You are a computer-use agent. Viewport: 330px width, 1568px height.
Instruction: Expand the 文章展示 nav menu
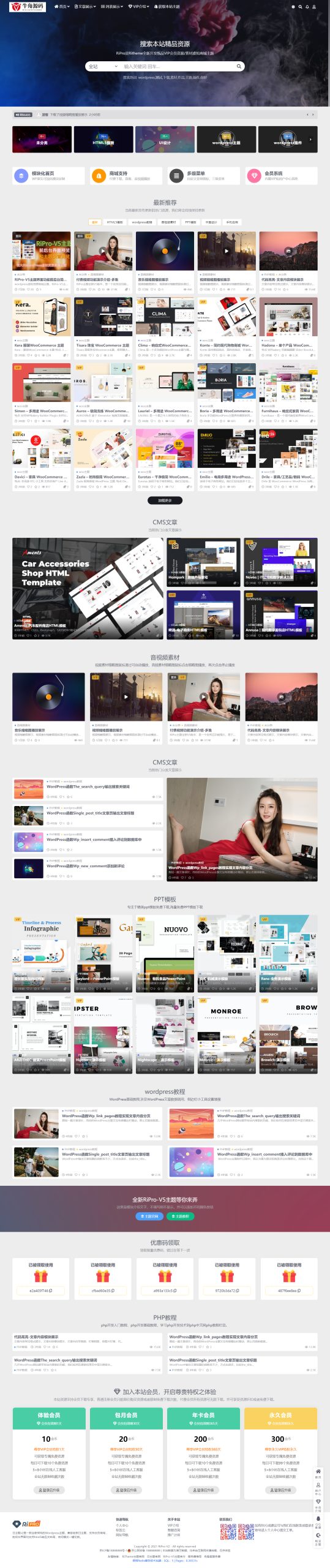[x=86, y=7]
